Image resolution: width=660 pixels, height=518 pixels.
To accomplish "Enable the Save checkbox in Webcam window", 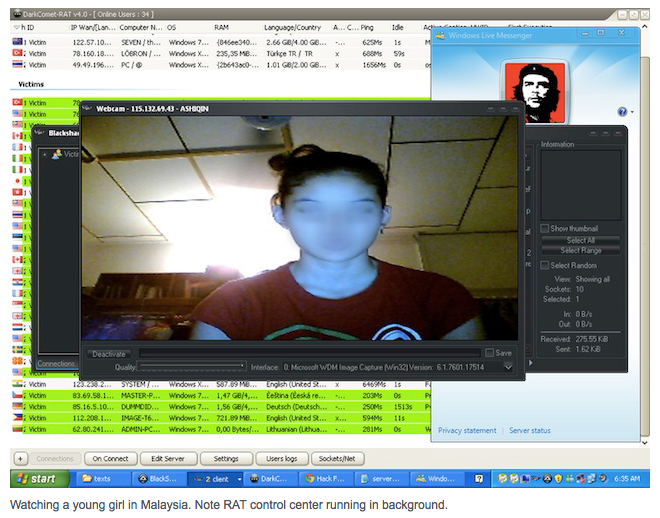I will [490, 353].
